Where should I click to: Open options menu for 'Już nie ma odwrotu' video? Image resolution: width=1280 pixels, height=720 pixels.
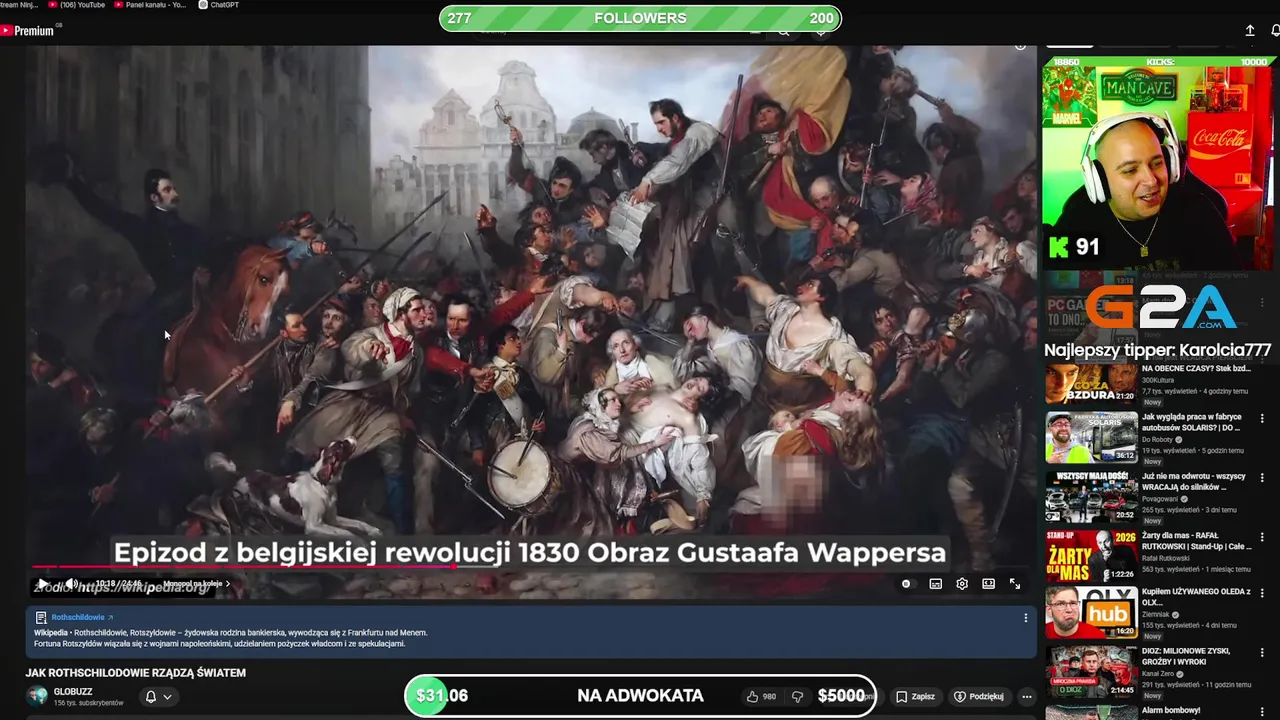1262,478
